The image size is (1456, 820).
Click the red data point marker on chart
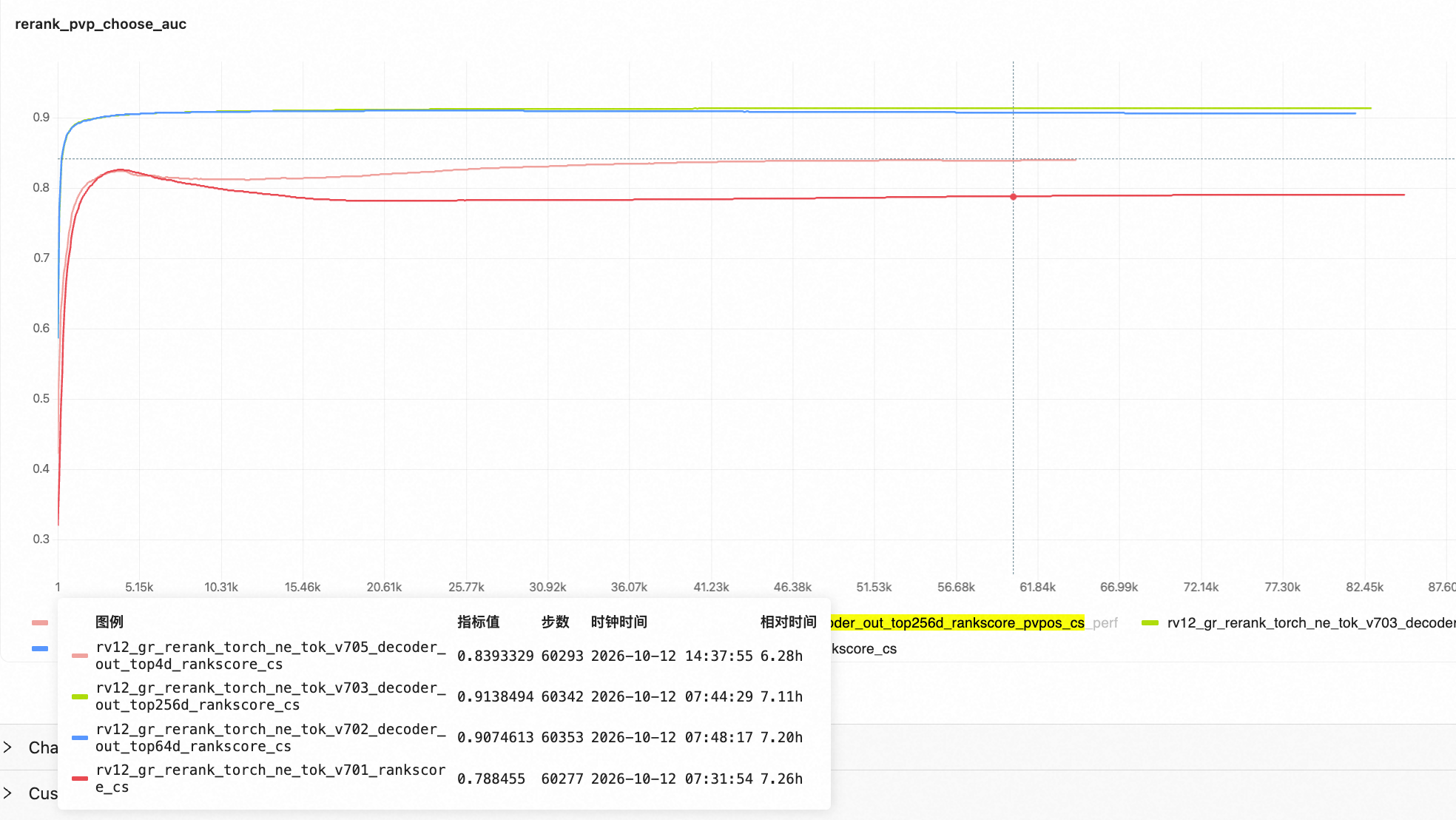pyautogui.click(x=1014, y=197)
